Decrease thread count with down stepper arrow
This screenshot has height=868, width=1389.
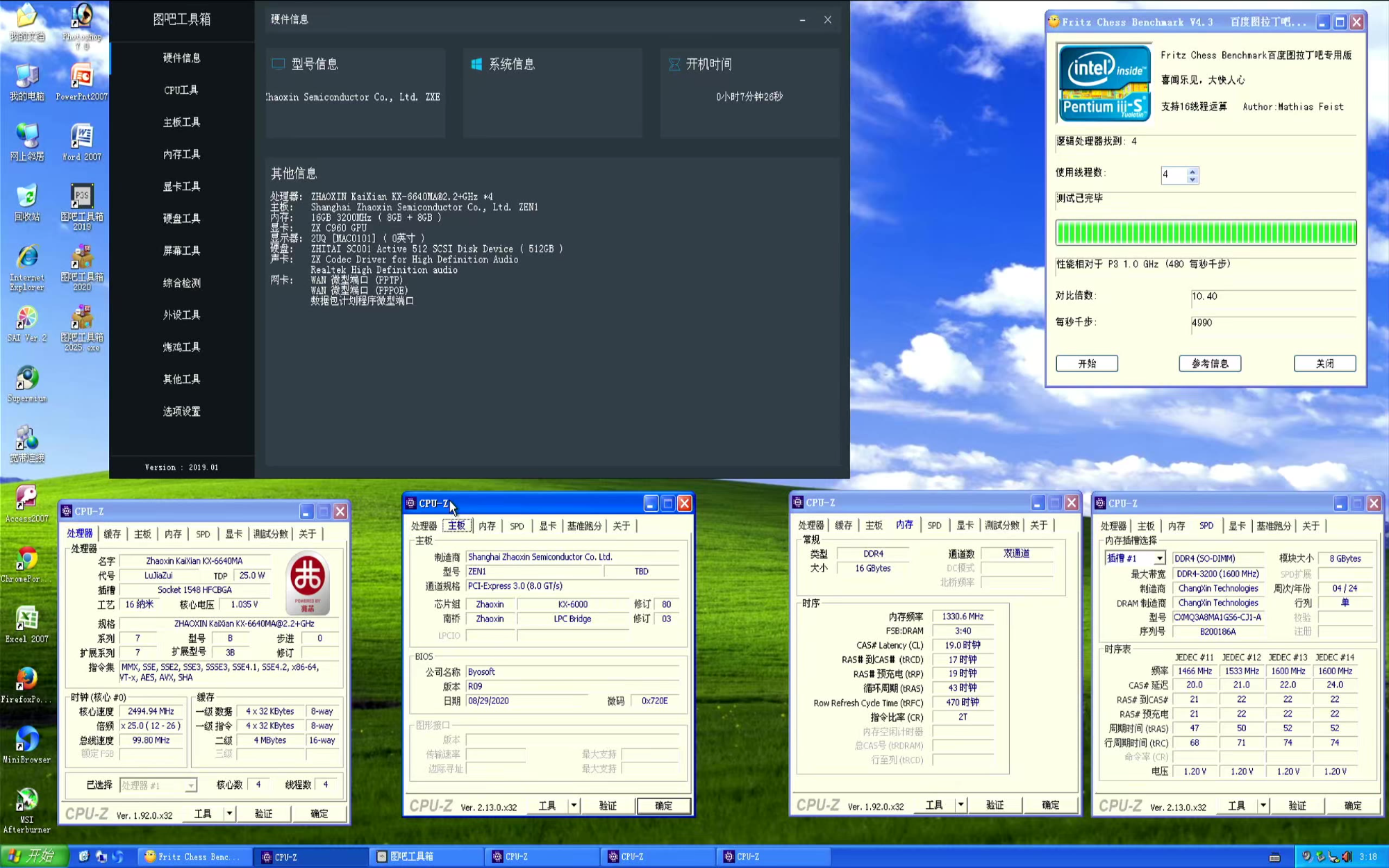click(1192, 179)
